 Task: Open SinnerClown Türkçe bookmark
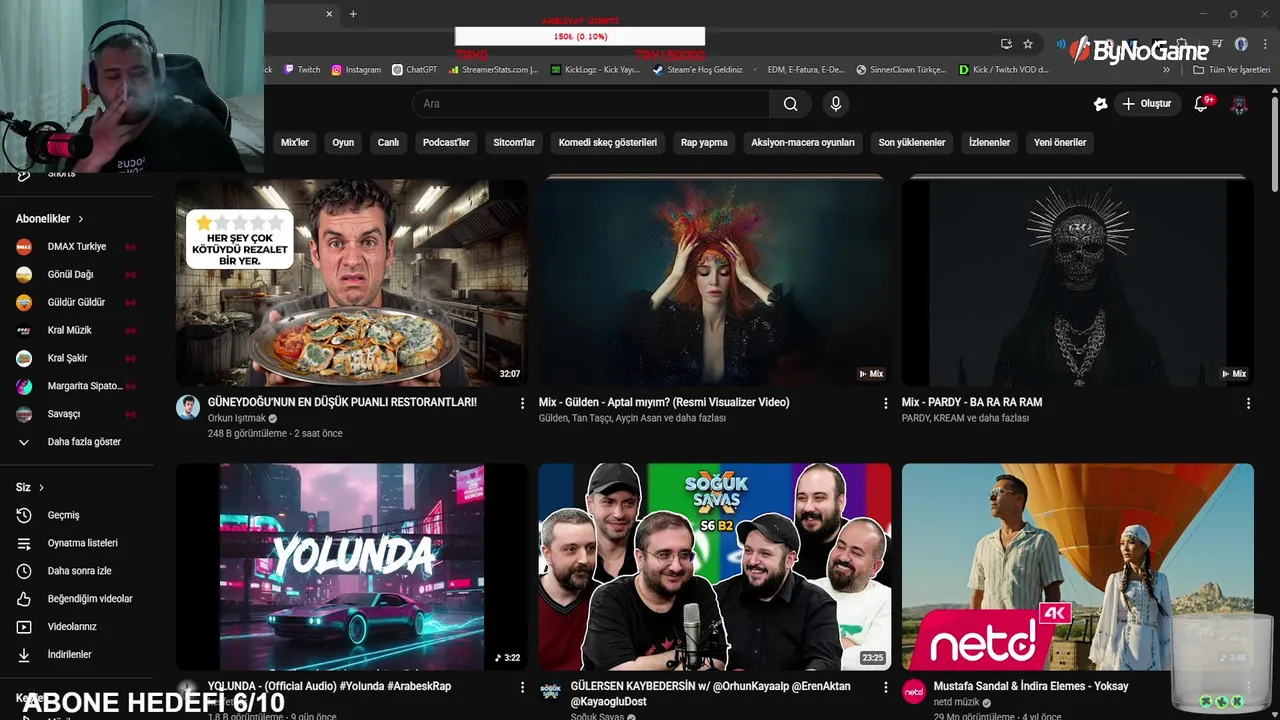[901, 70]
